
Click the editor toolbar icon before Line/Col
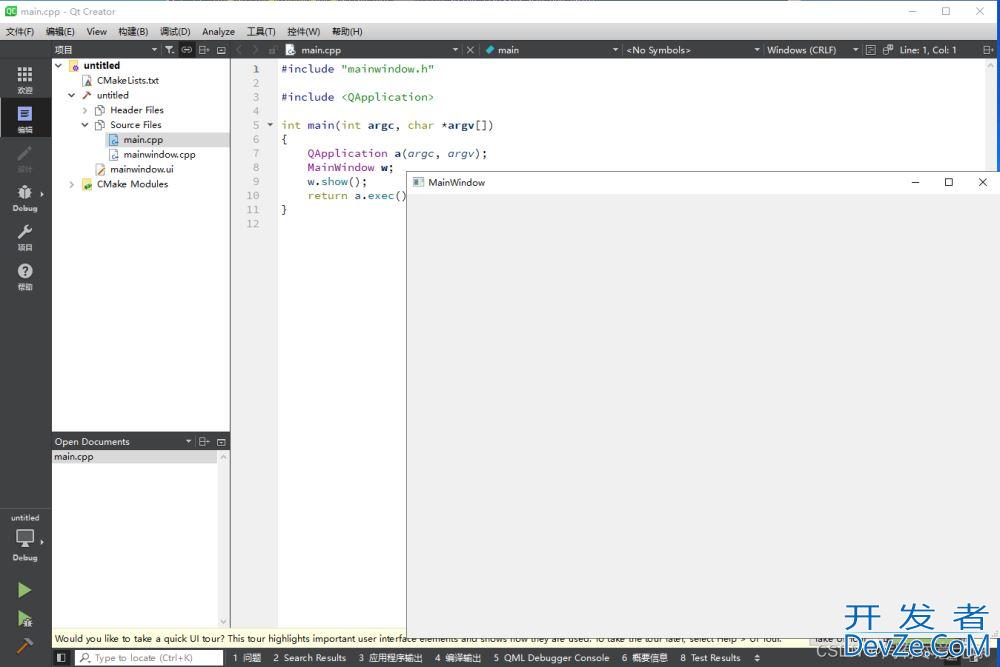pos(888,50)
